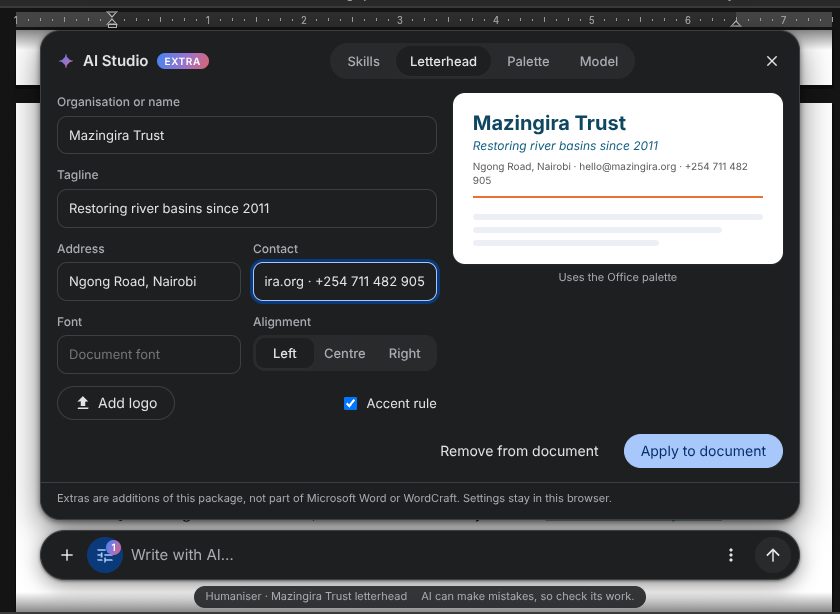840x614 pixels.
Task: Click the EXTRA badge
Action: (x=183, y=62)
